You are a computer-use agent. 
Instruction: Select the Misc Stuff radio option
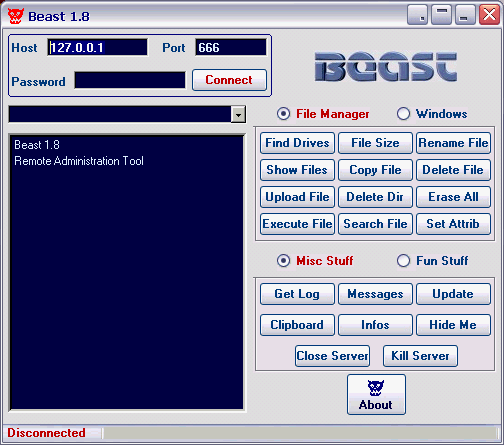tap(283, 261)
